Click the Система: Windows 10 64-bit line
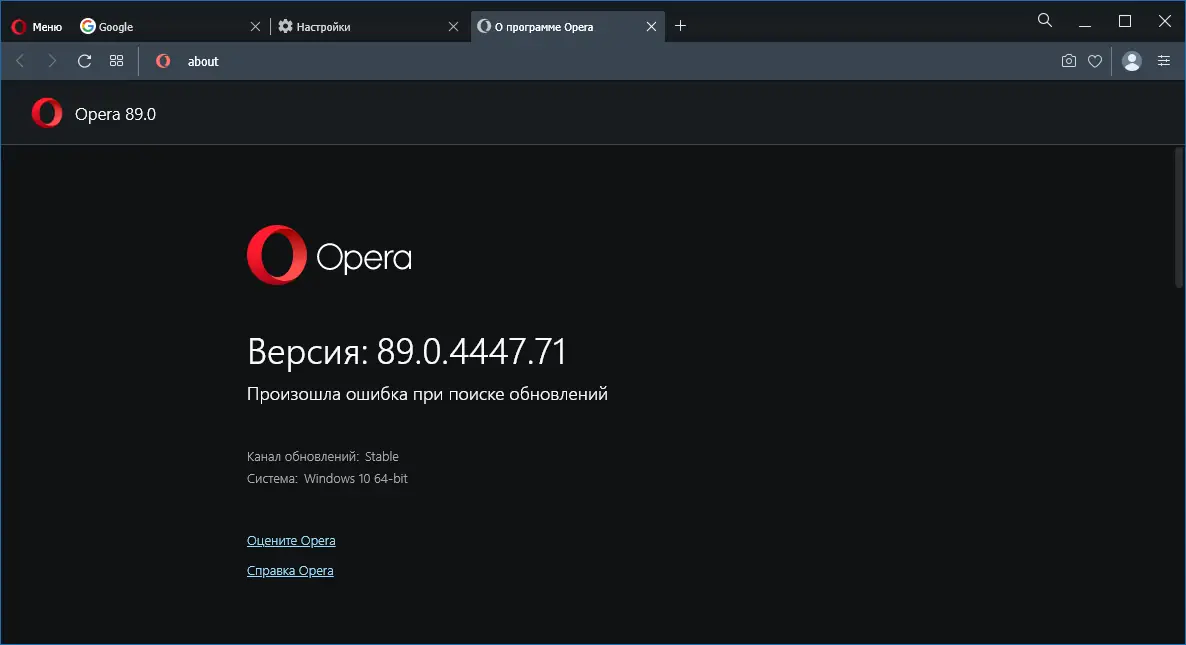The width and height of the screenshot is (1186, 645). coord(327,479)
